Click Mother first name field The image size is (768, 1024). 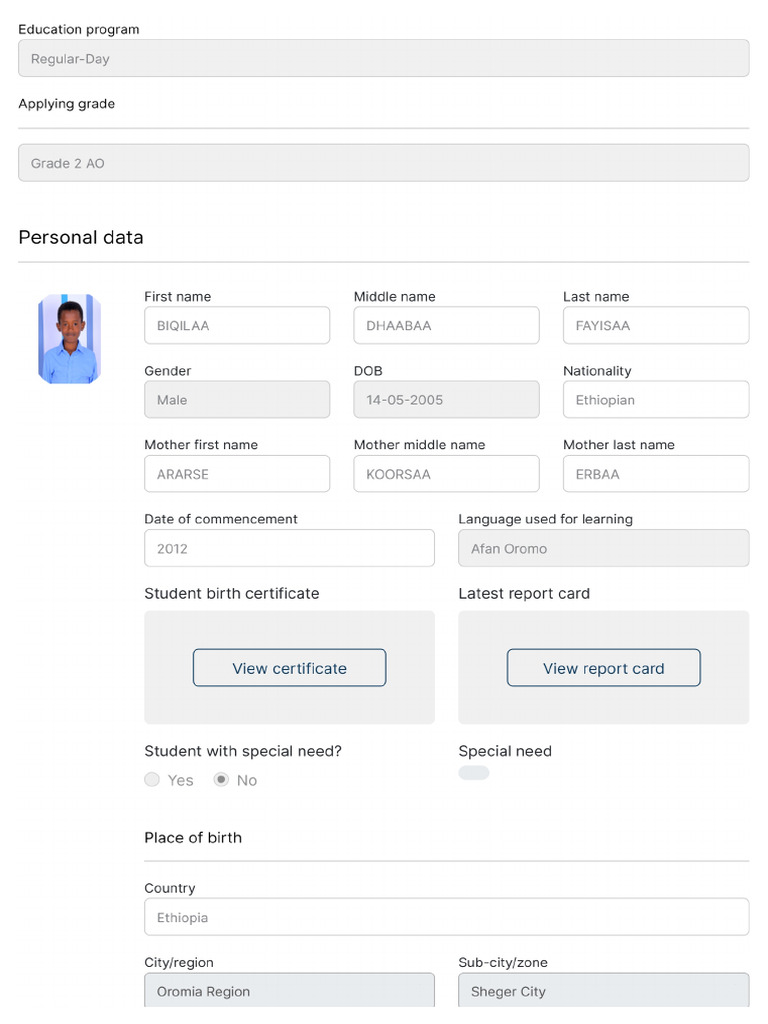click(237, 474)
